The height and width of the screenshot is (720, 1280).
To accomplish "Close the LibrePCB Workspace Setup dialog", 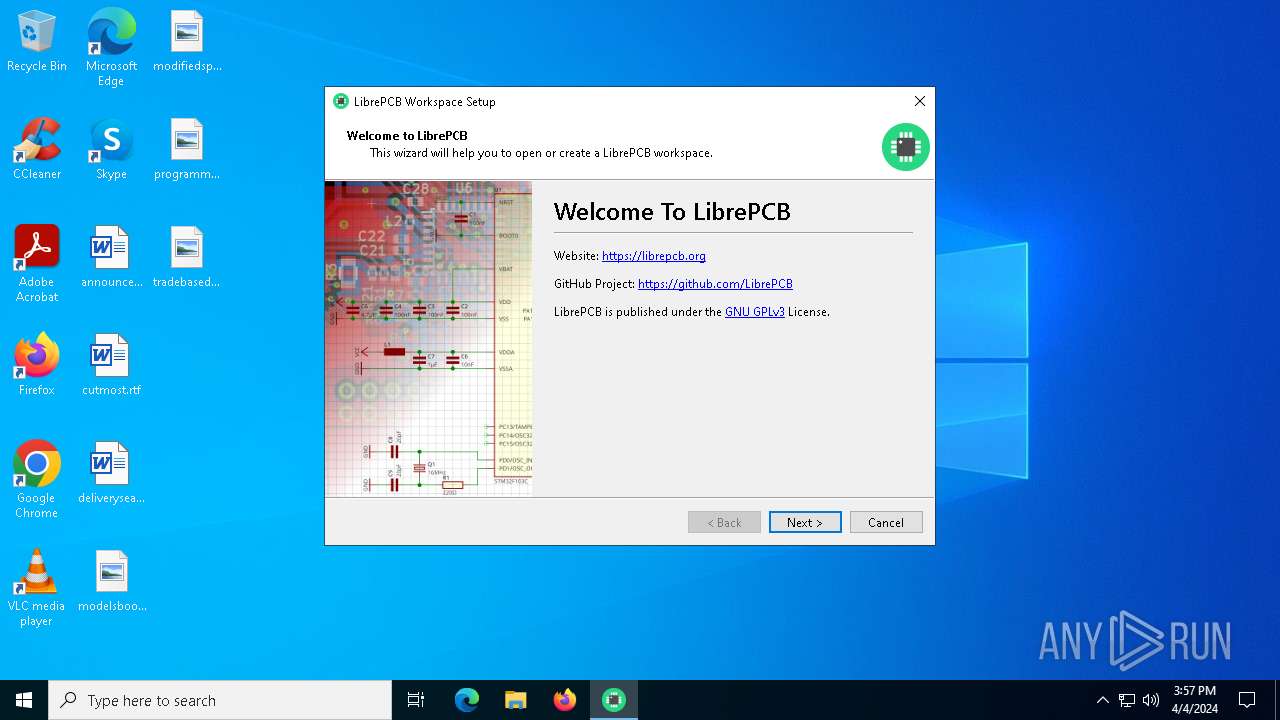I will click(x=920, y=101).
